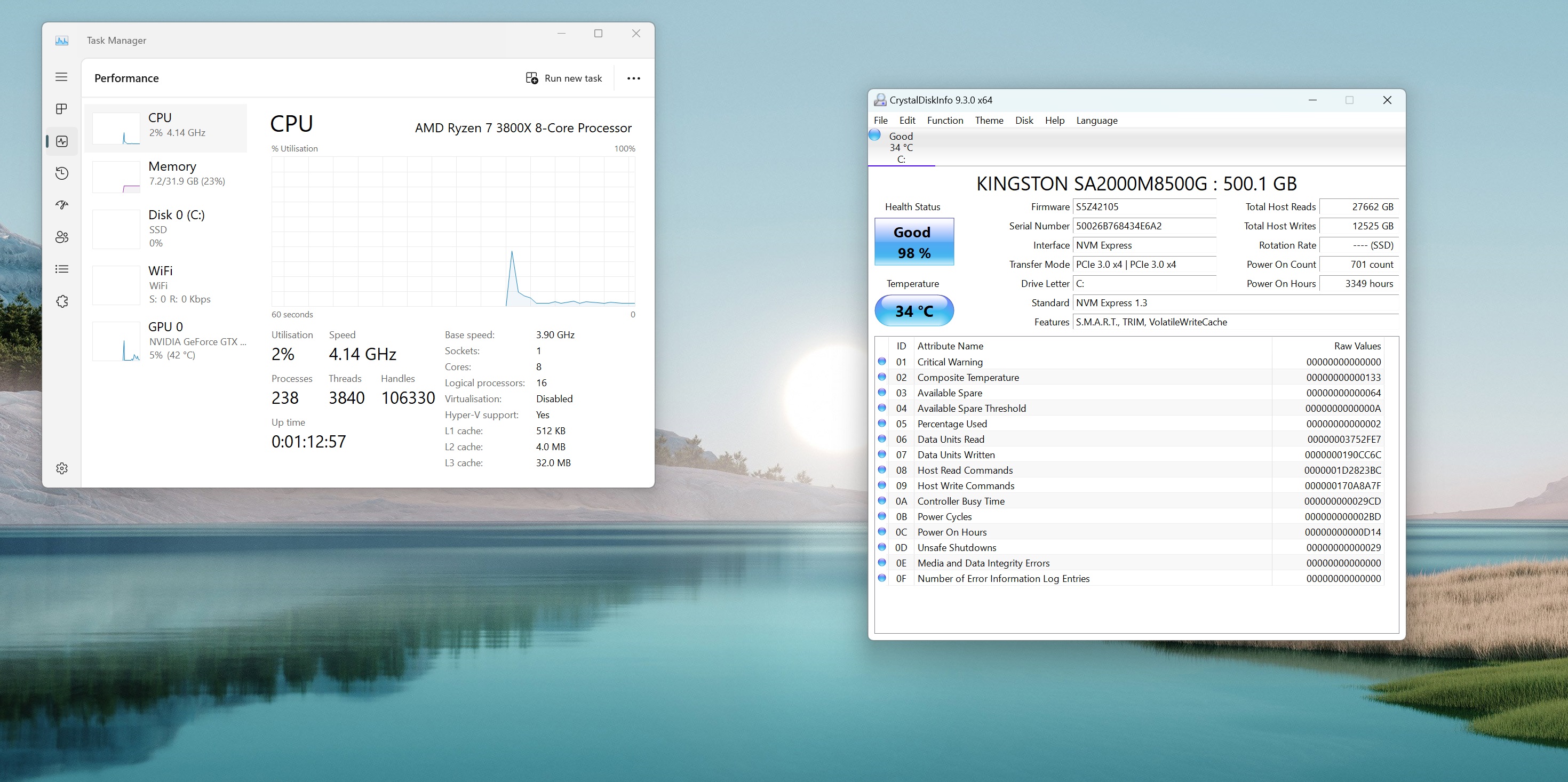Viewport: 1568px width, 782px height.
Task: Click the Unsafe Shutdowns status icon
Action: (x=882, y=547)
